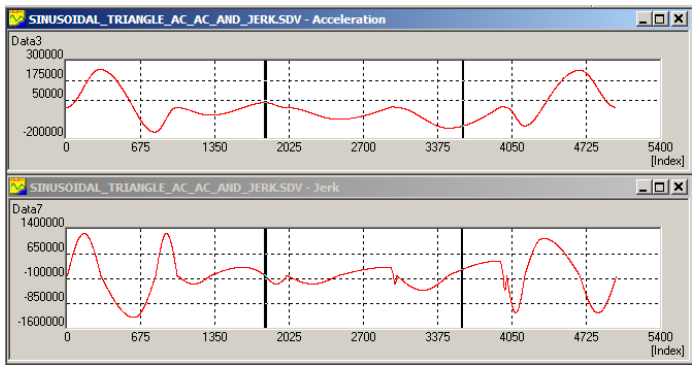Click [Index] label in the Jerk window
The height and width of the screenshot is (371, 697).
point(668,351)
